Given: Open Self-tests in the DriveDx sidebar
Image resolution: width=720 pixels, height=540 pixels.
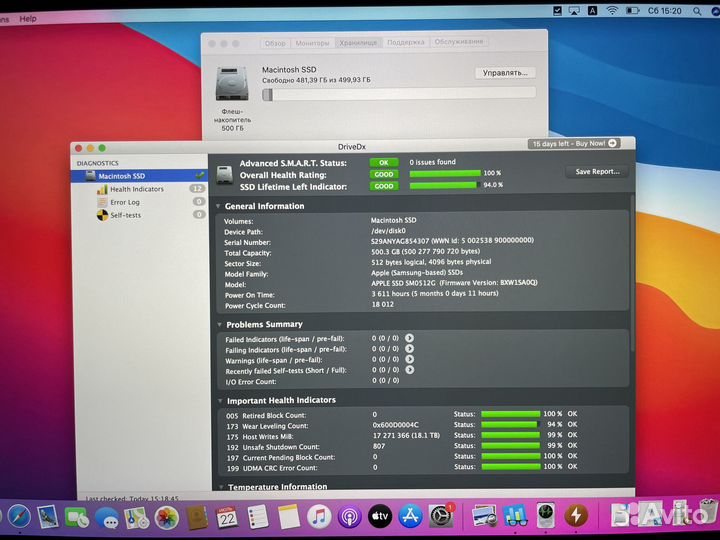Looking at the screenshot, I should (125, 215).
